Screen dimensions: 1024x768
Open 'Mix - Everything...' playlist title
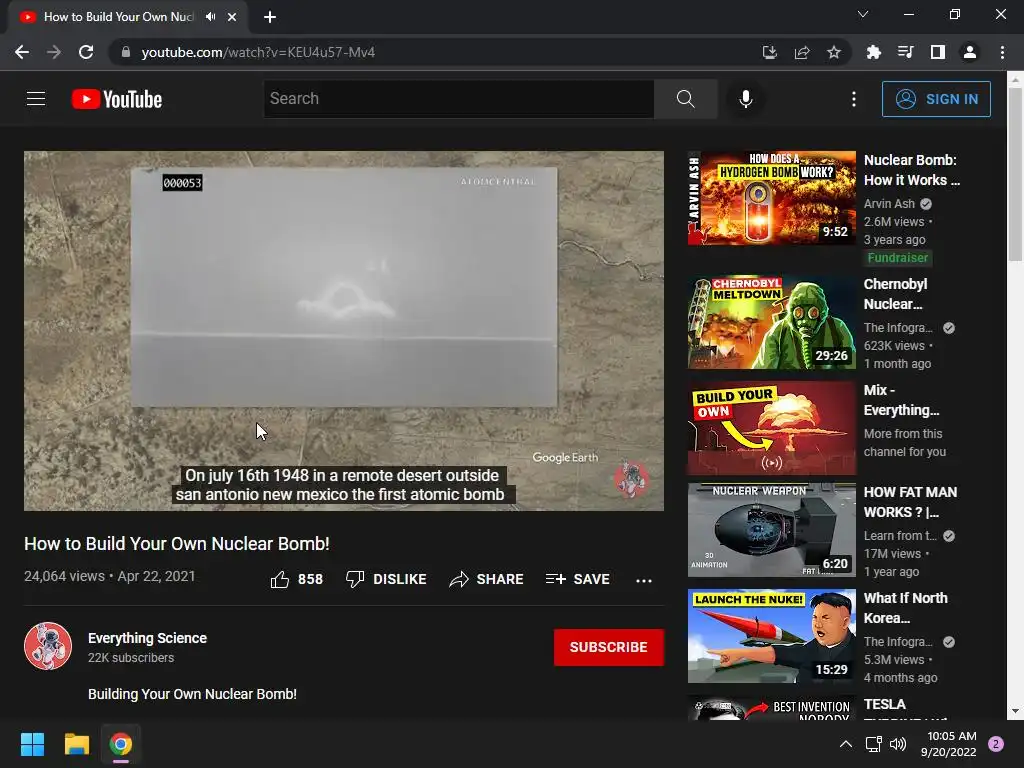(x=901, y=400)
